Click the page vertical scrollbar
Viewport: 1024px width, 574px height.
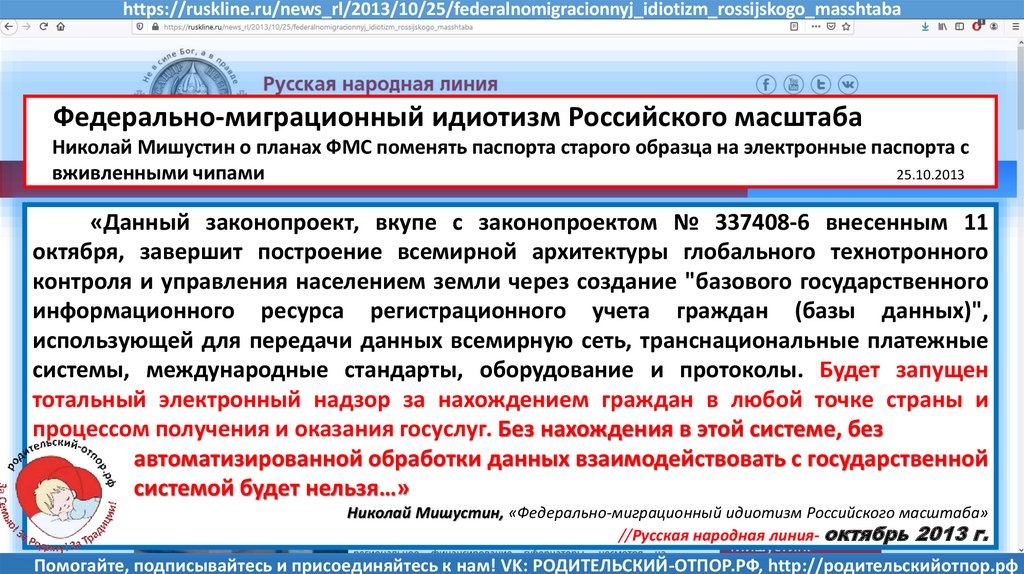point(1020,294)
